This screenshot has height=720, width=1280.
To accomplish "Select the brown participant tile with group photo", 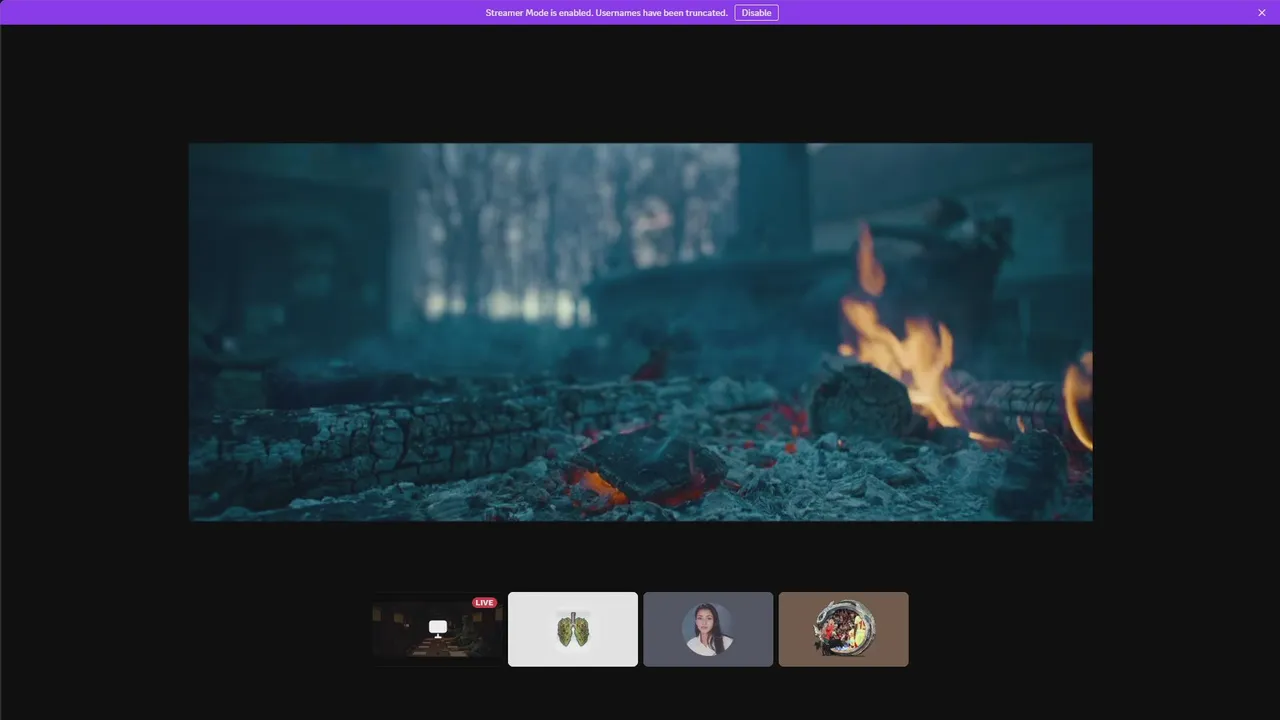I will (x=844, y=629).
